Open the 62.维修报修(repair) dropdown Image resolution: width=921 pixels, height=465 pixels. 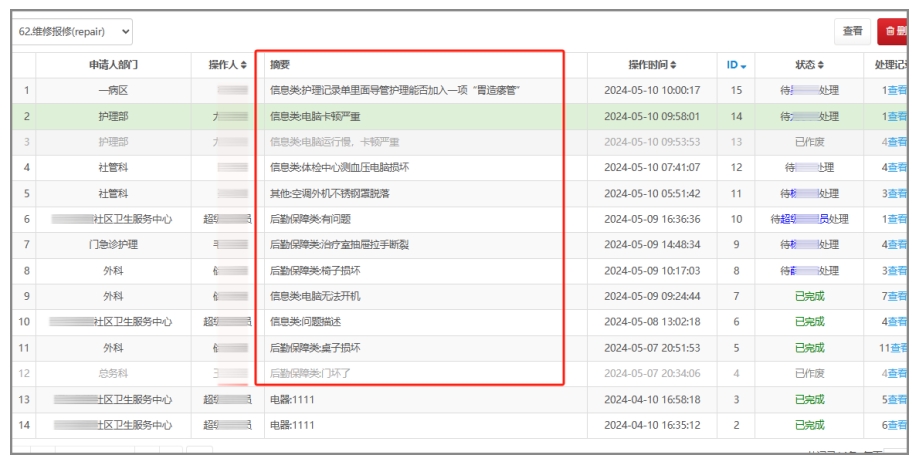point(75,32)
